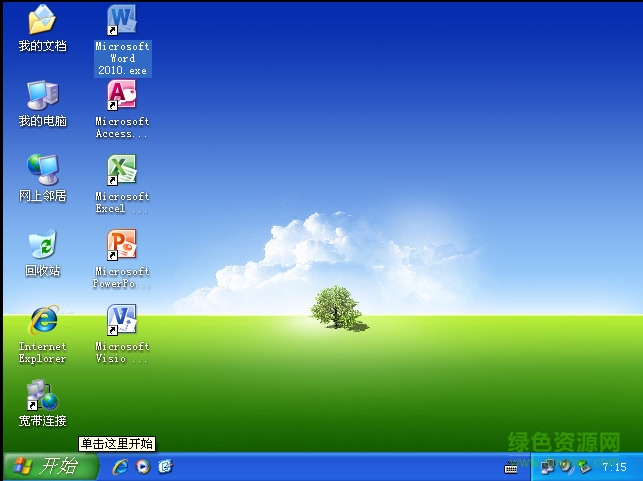
Task: Launch Internet Explorer from quick launch bar
Action: pos(120,466)
